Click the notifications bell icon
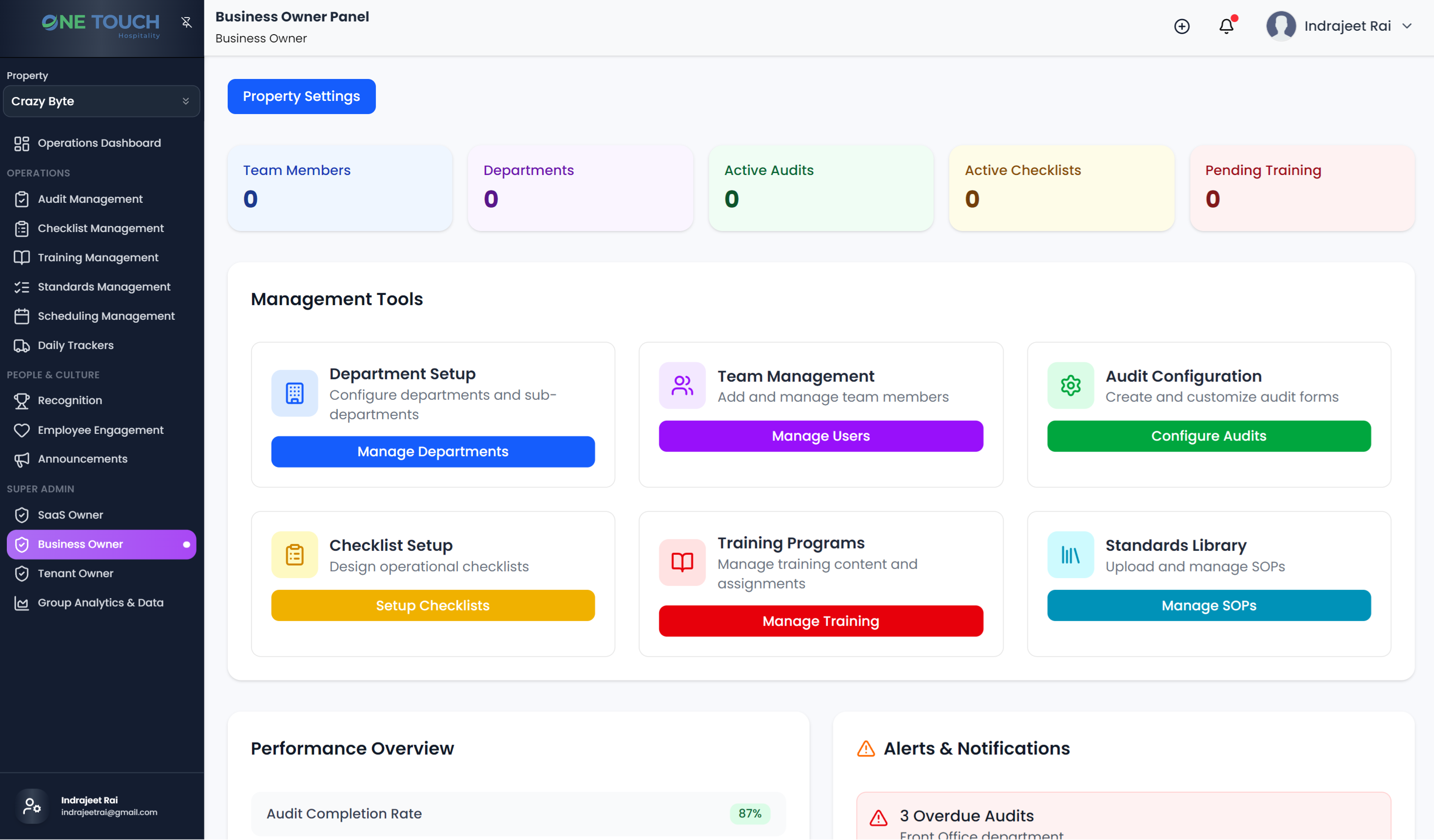Viewport: 1434px width, 840px height. 1226,26
